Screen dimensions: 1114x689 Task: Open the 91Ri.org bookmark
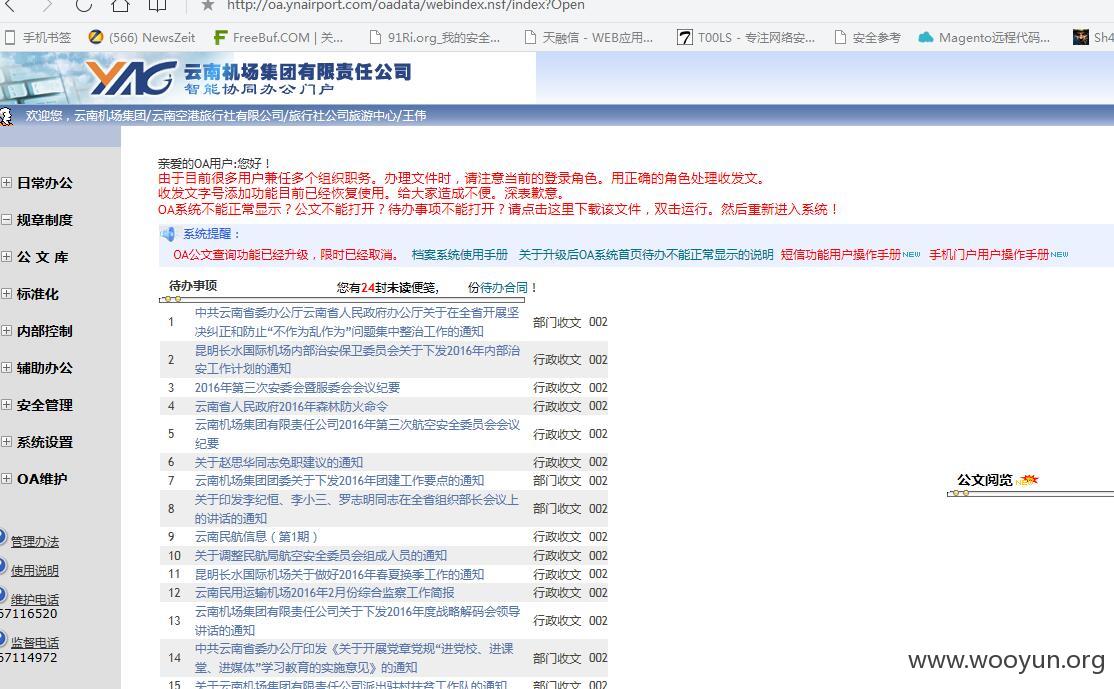click(x=435, y=38)
